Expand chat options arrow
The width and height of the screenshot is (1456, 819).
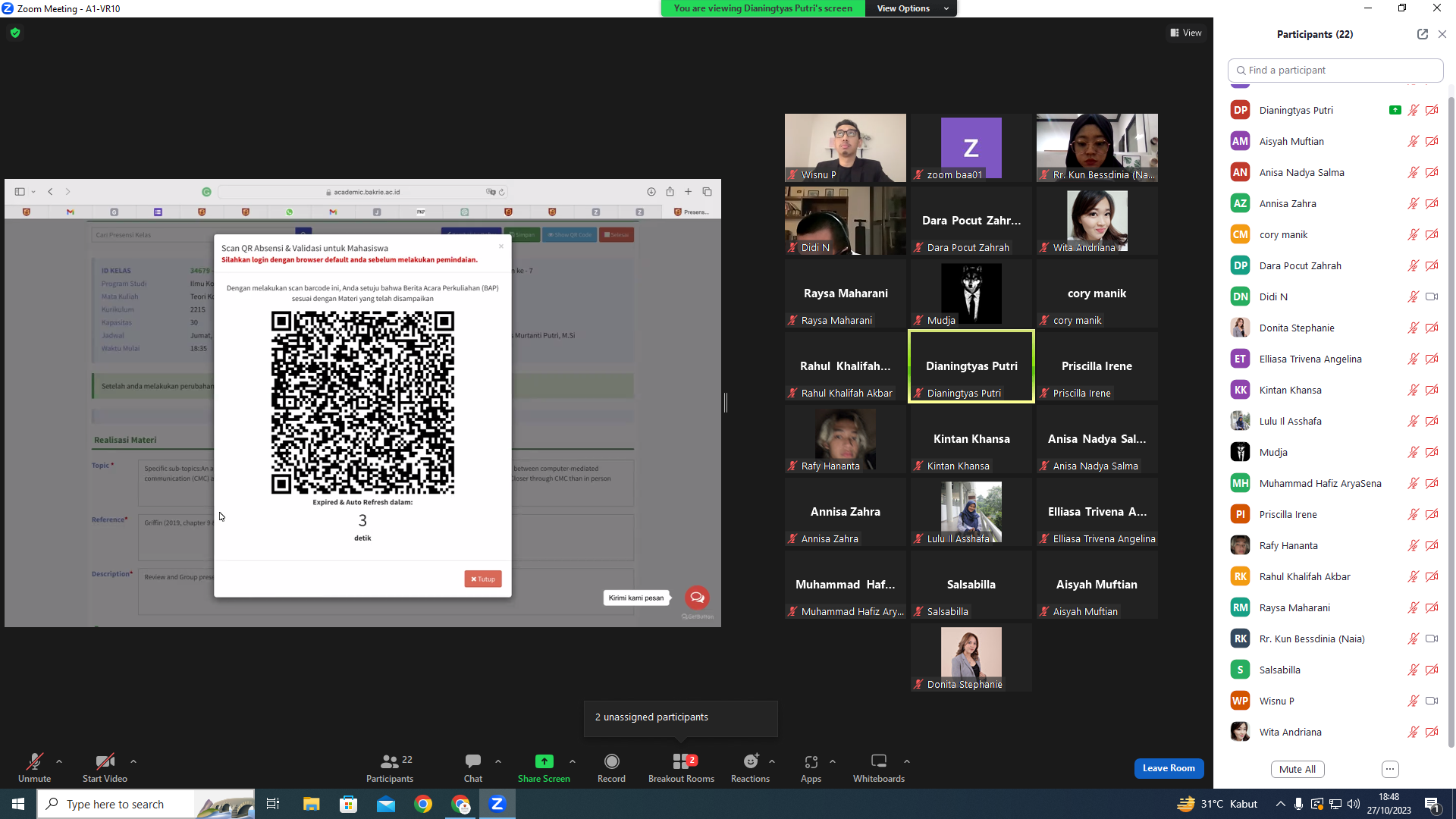click(x=498, y=761)
